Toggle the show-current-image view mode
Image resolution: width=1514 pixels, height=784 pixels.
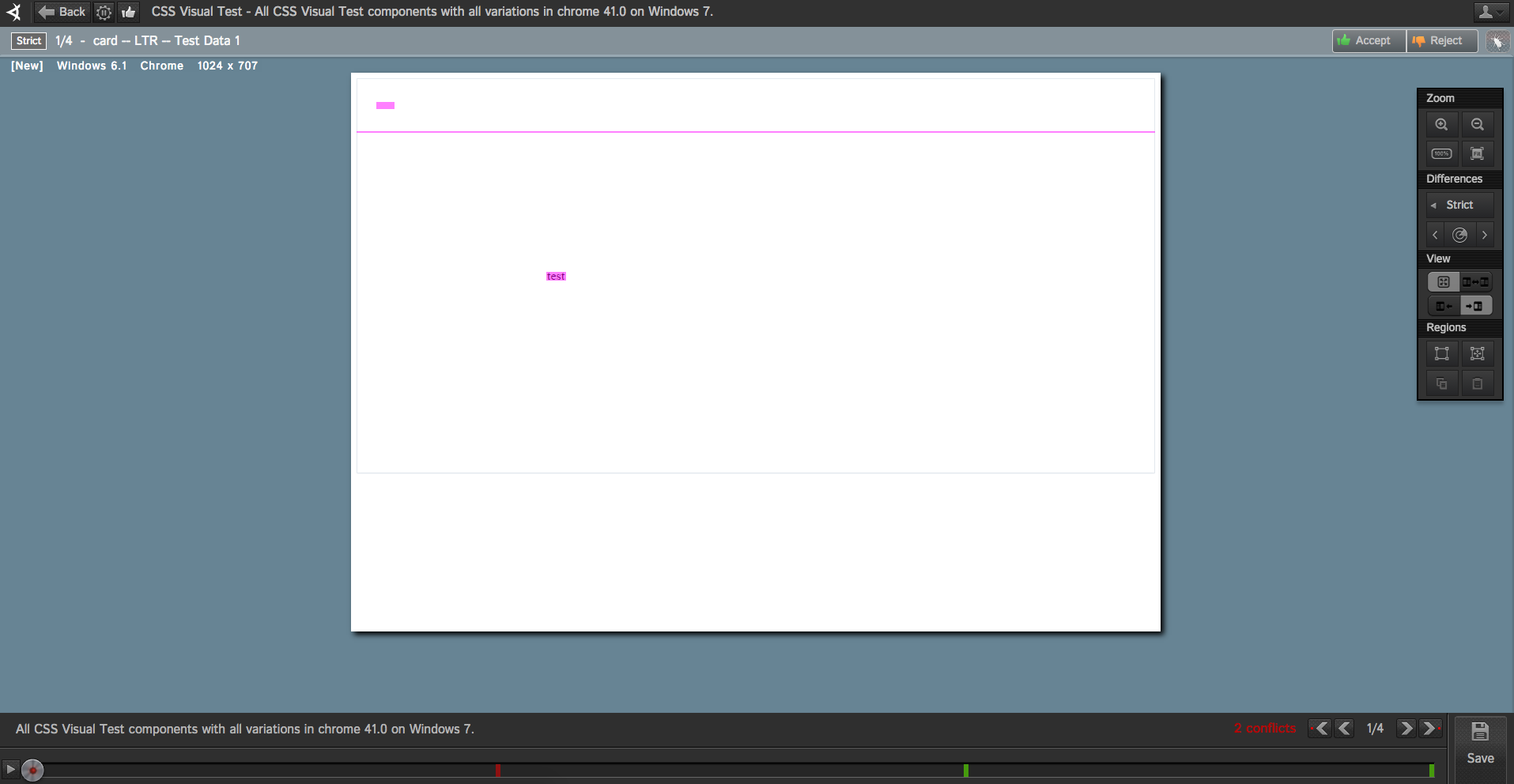[1475, 306]
